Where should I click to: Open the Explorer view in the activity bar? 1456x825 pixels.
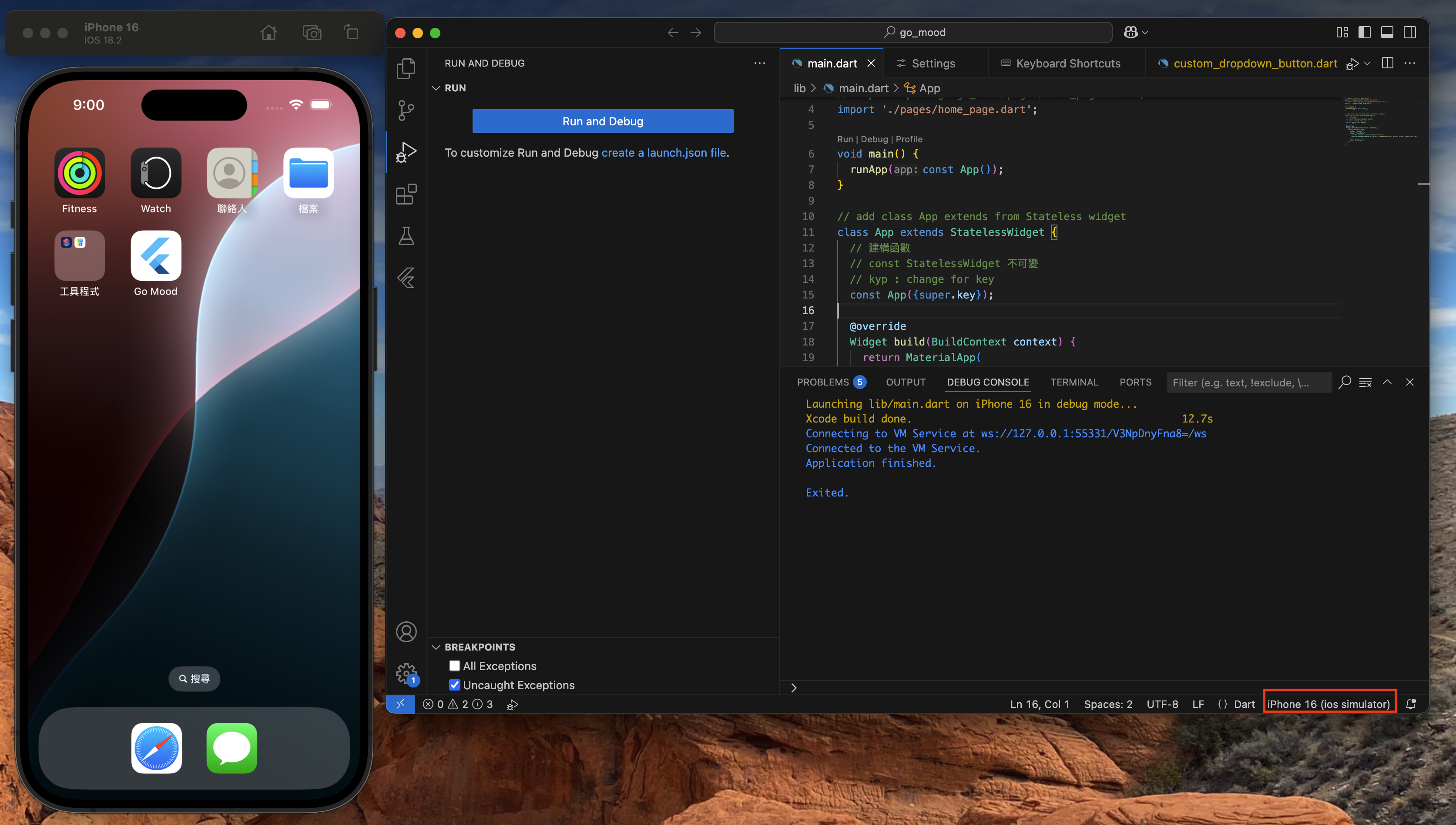click(406, 69)
